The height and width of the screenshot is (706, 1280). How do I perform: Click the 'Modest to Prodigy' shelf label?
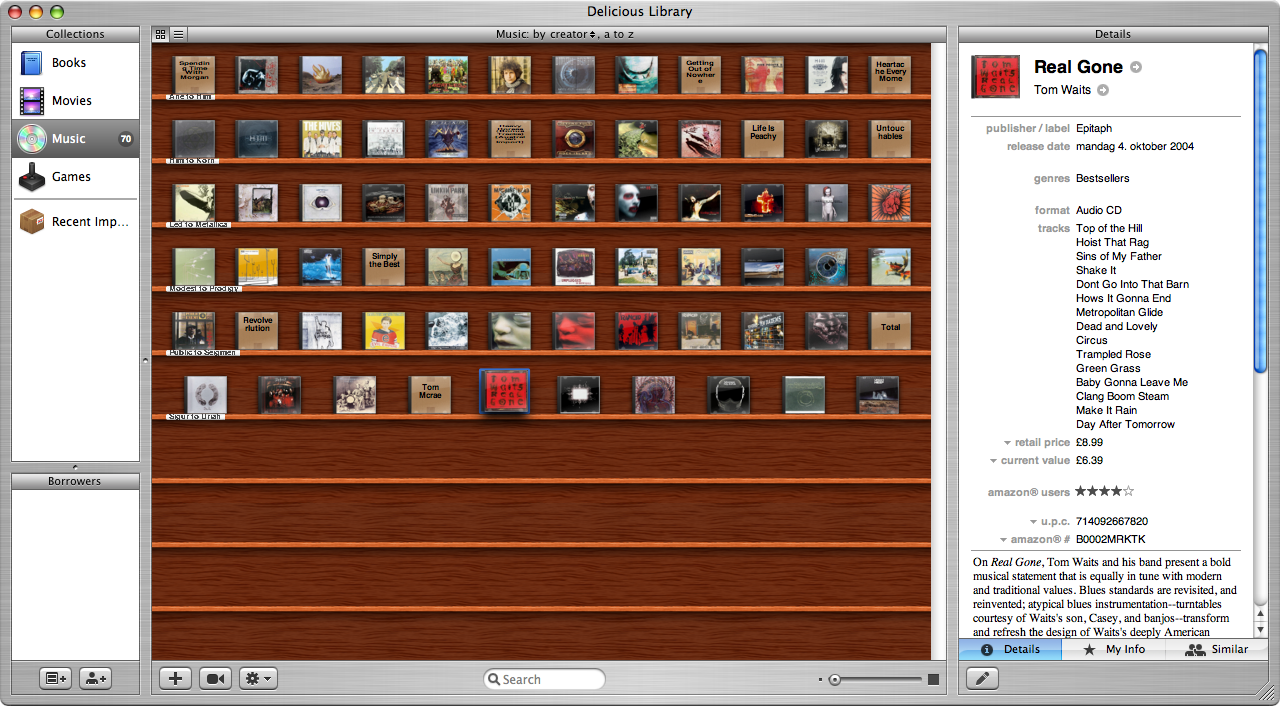point(203,288)
